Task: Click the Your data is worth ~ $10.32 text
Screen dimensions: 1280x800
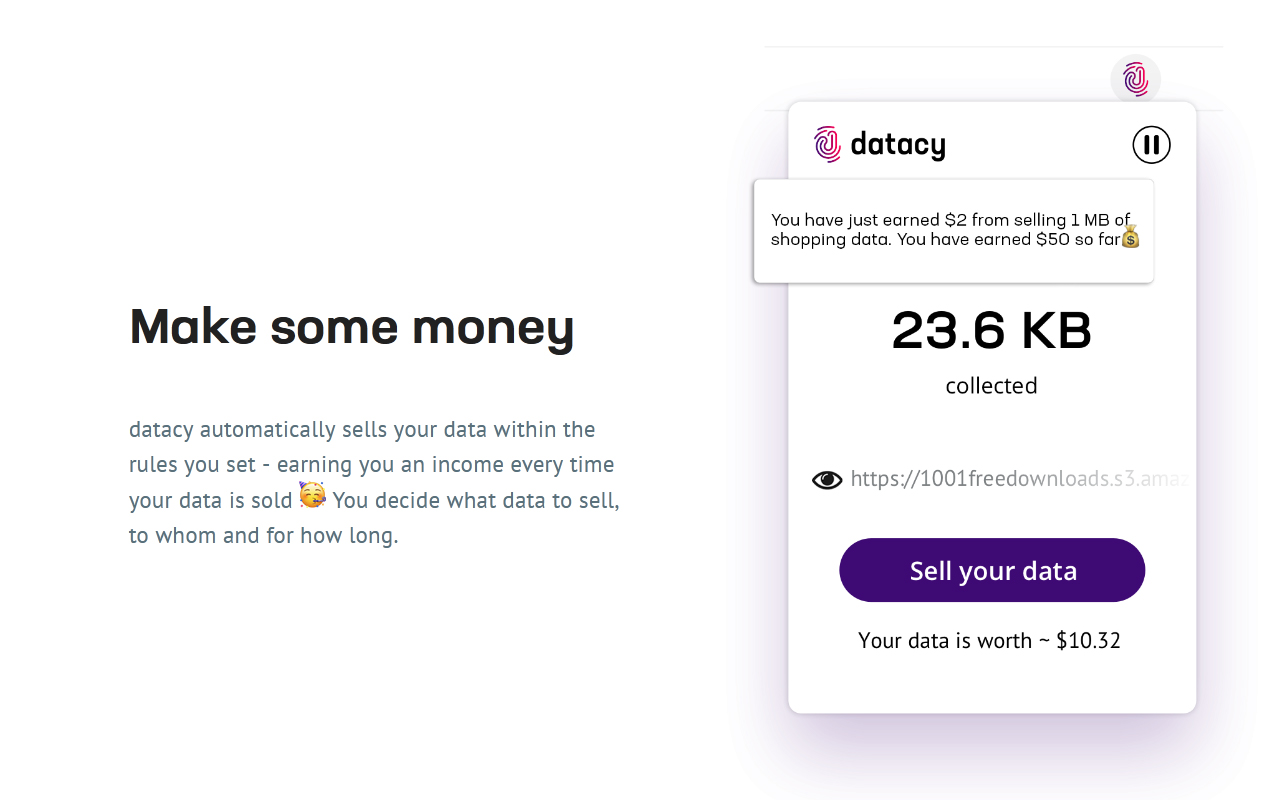Action: click(x=988, y=640)
